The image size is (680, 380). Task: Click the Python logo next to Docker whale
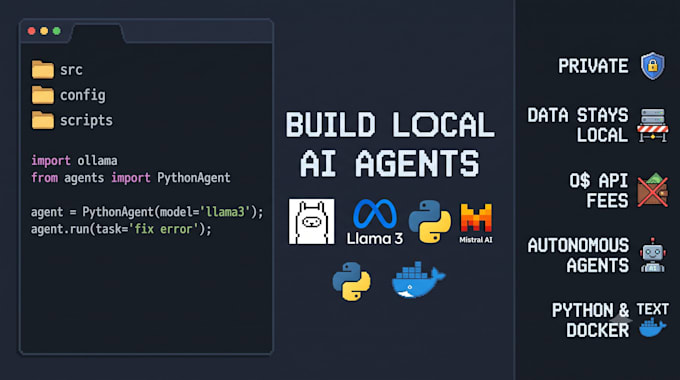click(x=351, y=281)
